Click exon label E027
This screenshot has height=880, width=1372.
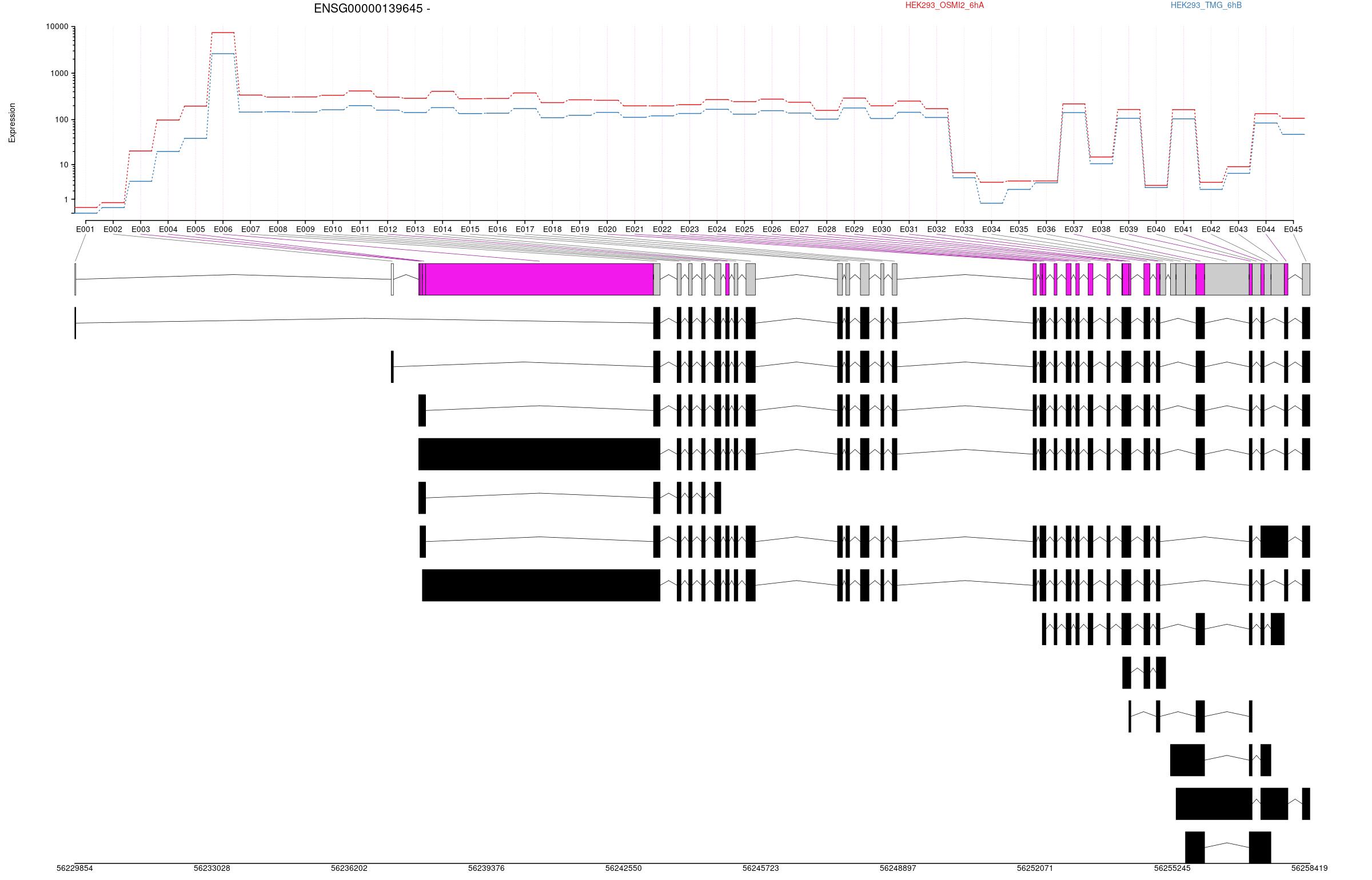tap(799, 230)
